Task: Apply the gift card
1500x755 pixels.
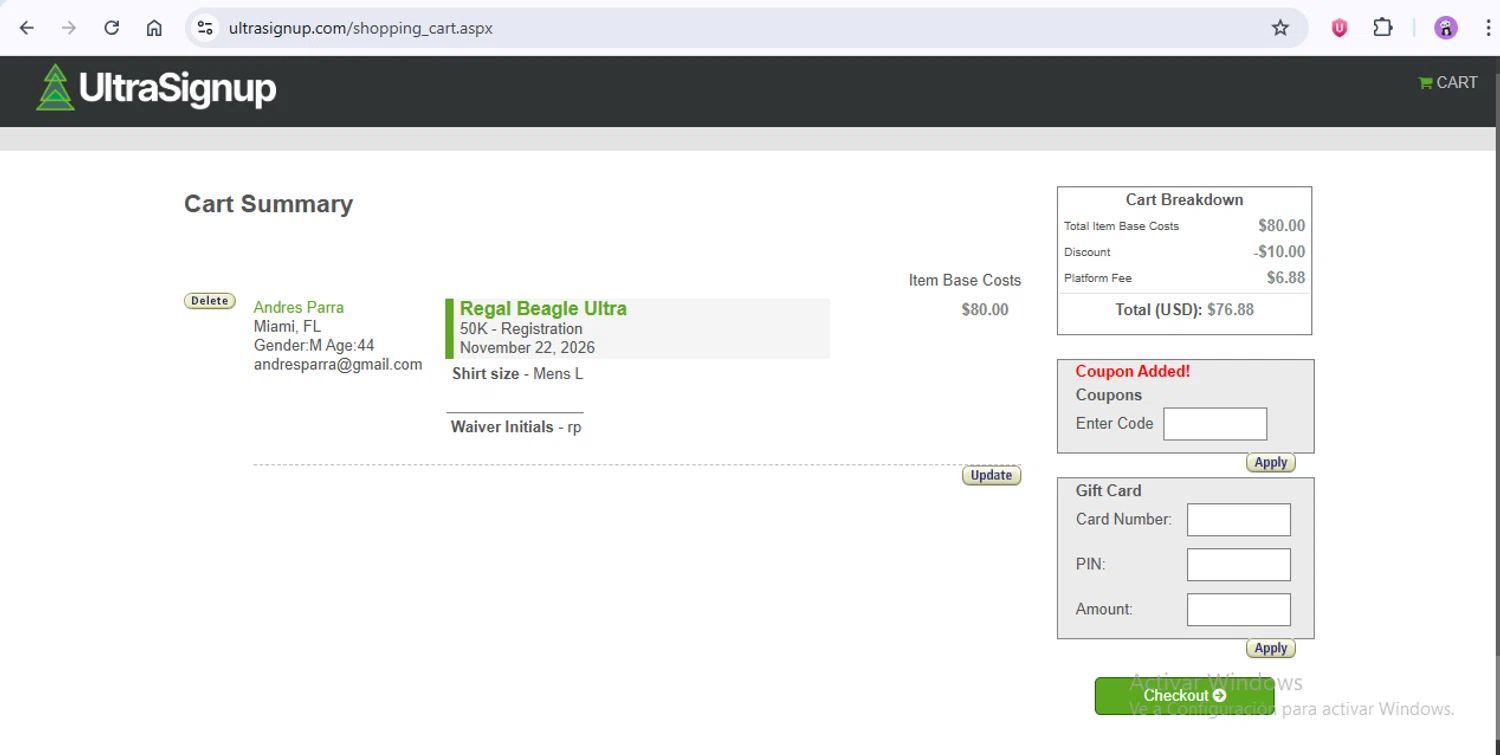Action: coord(1271,648)
